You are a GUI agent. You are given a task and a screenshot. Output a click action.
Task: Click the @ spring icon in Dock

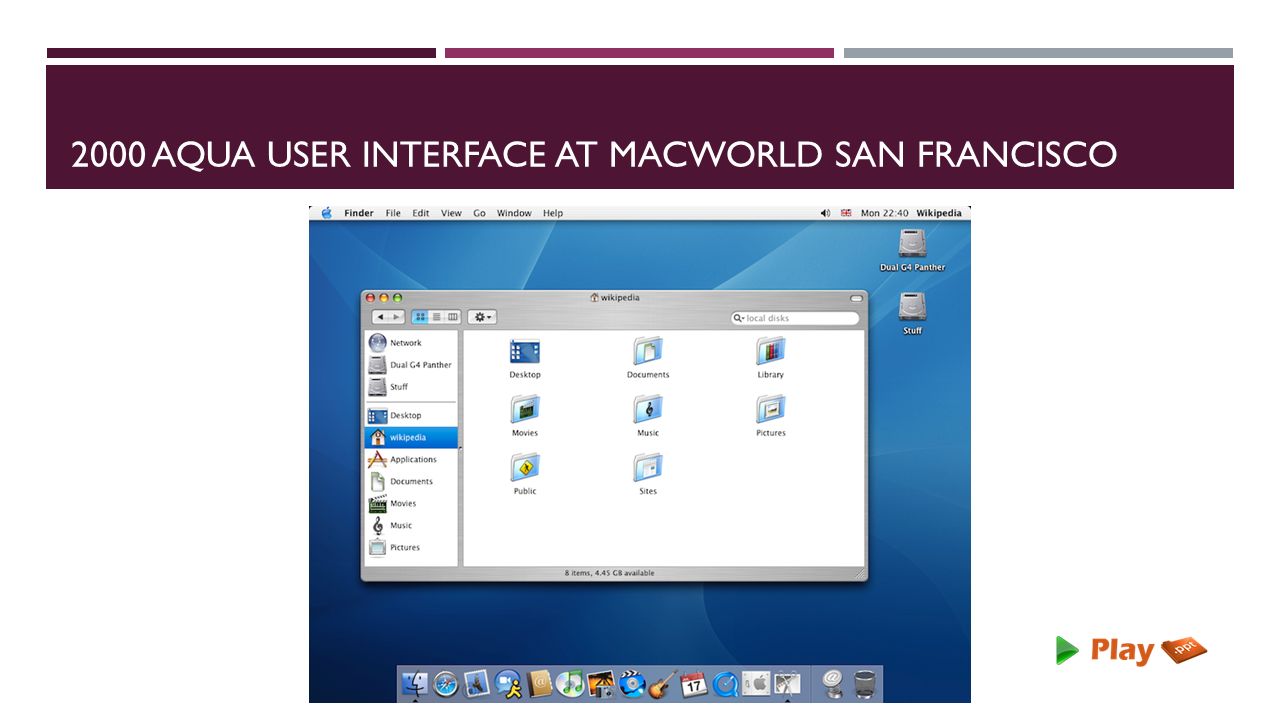833,684
